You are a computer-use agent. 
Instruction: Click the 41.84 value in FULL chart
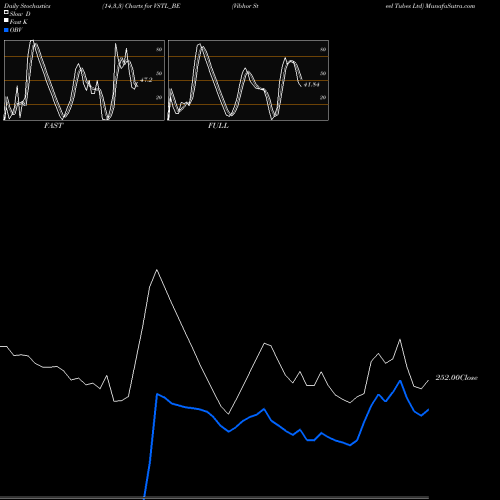311,85
